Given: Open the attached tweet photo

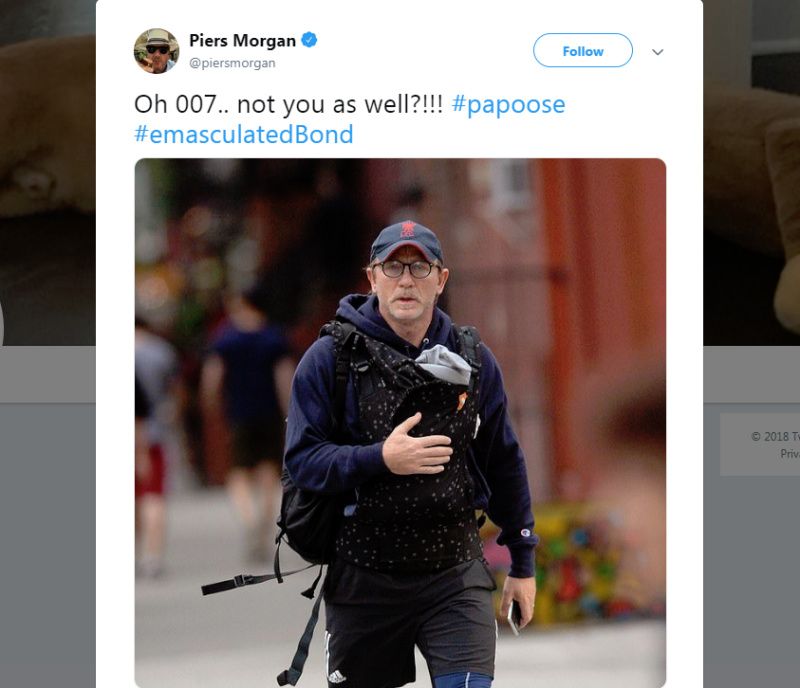Looking at the screenshot, I should 400,423.
